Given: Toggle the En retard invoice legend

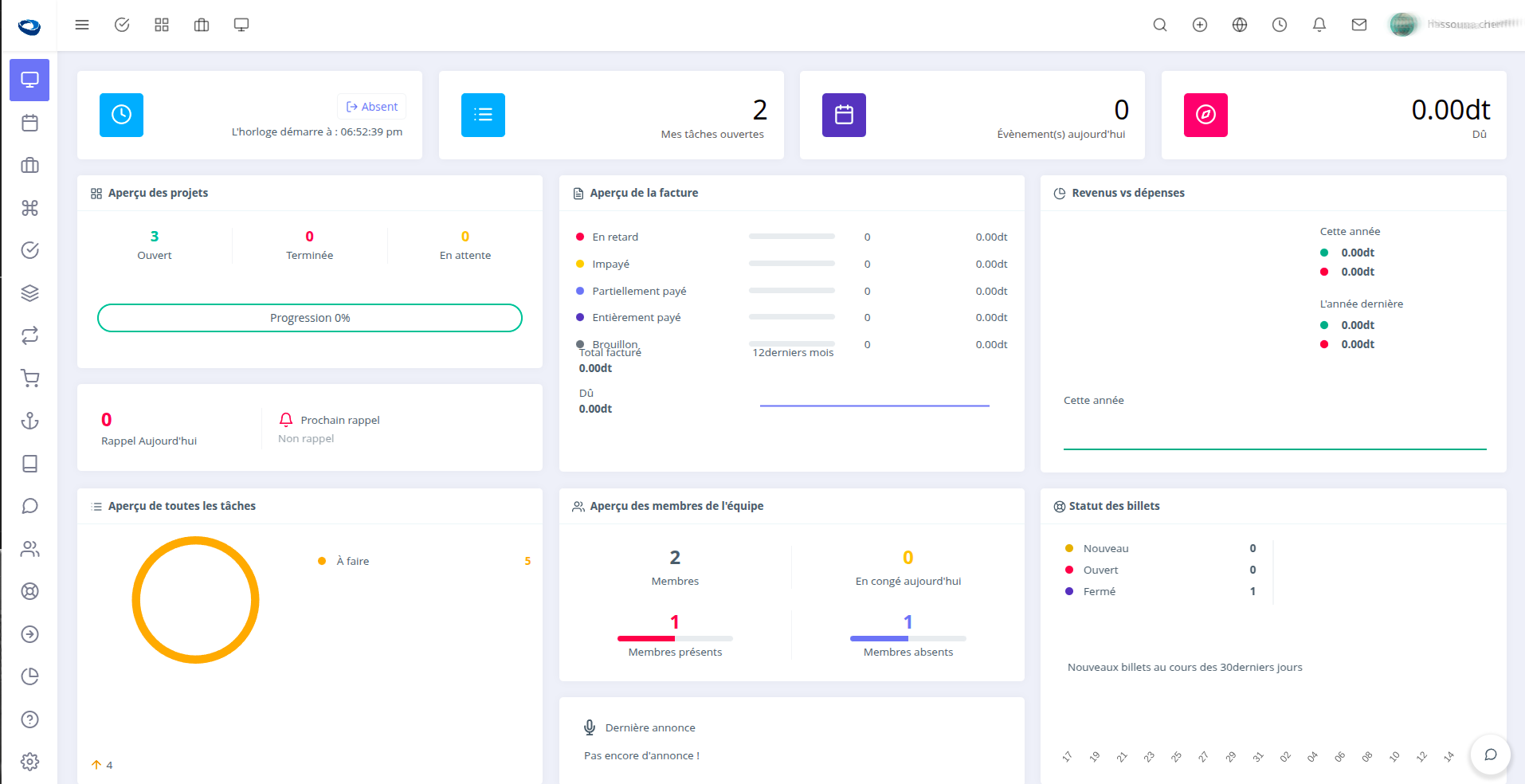Looking at the screenshot, I should pos(614,237).
